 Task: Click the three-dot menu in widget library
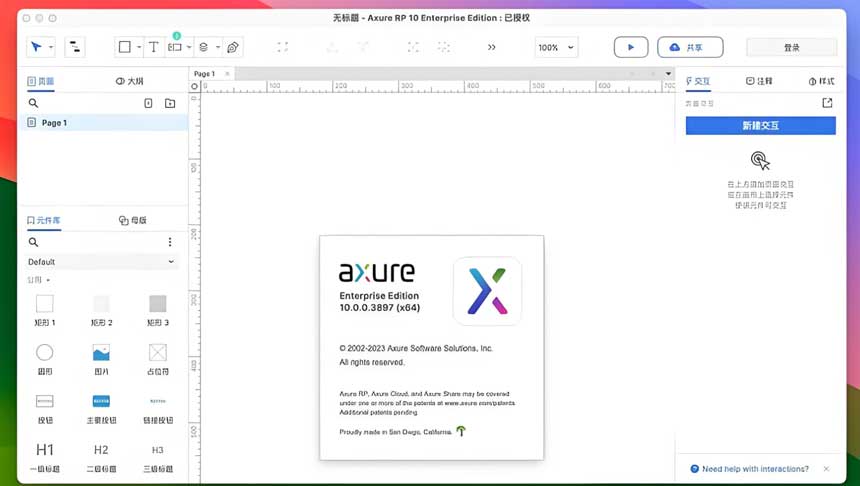pyautogui.click(x=170, y=242)
